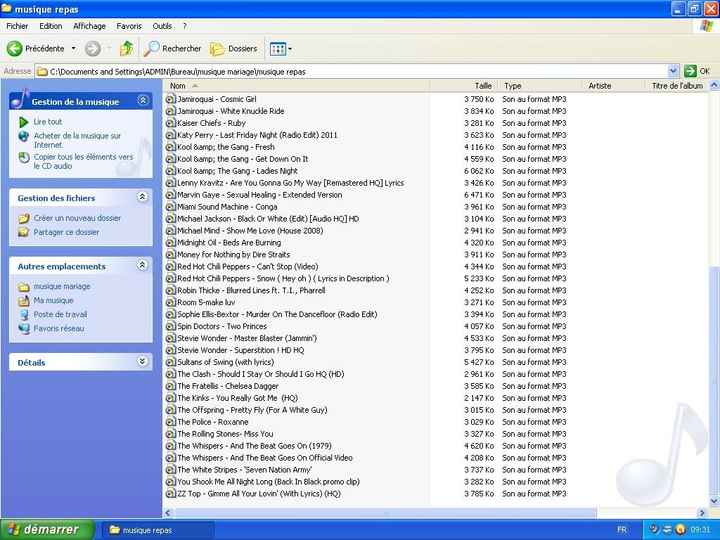Click MP3 icon of Miami Sound Machine - Conga
720x540 pixels.
[x=170, y=207]
